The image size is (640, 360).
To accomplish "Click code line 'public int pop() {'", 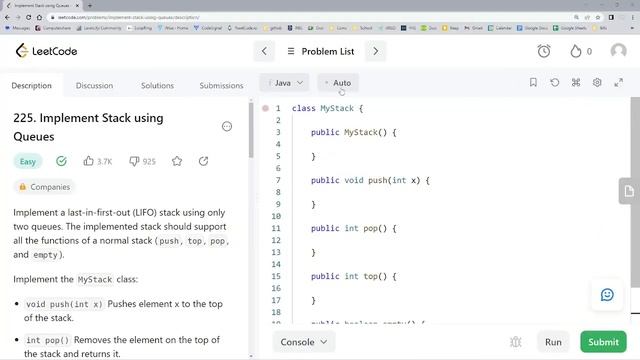I will 353,228.
